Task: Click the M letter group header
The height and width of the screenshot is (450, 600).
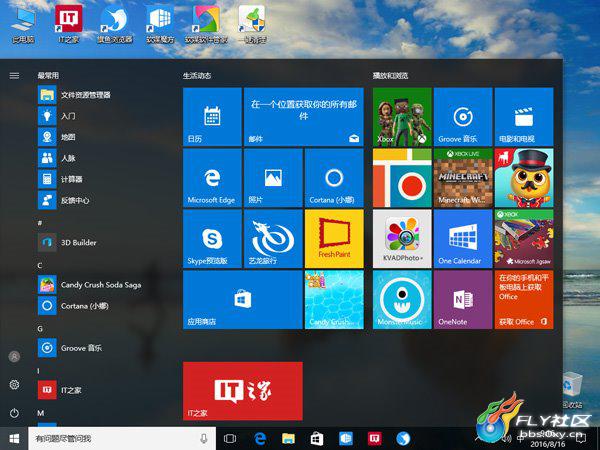Action: tap(41, 413)
